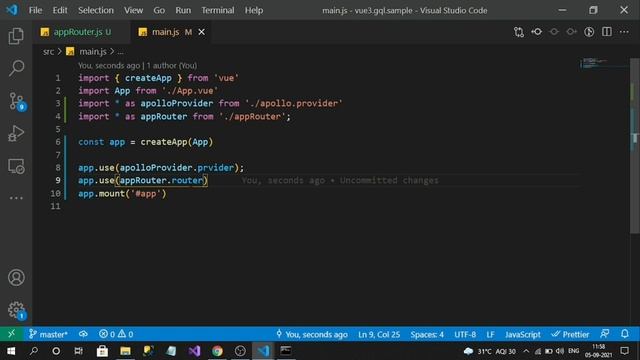Click the vertical editor scrollbar

click(635, 145)
